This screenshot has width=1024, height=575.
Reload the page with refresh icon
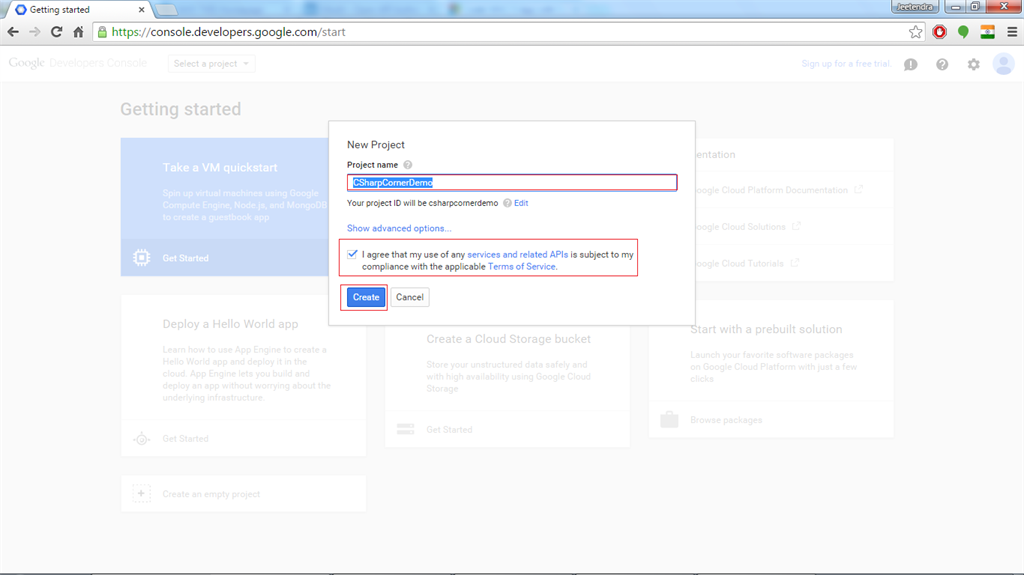(57, 32)
